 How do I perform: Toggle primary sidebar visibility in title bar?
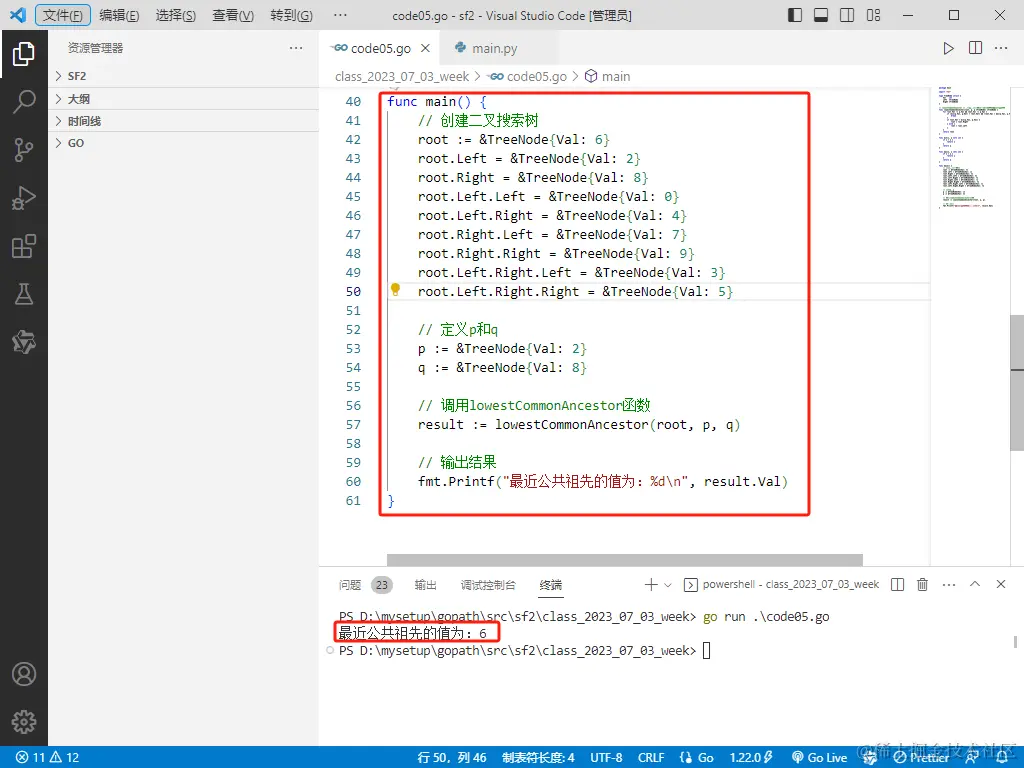point(795,15)
